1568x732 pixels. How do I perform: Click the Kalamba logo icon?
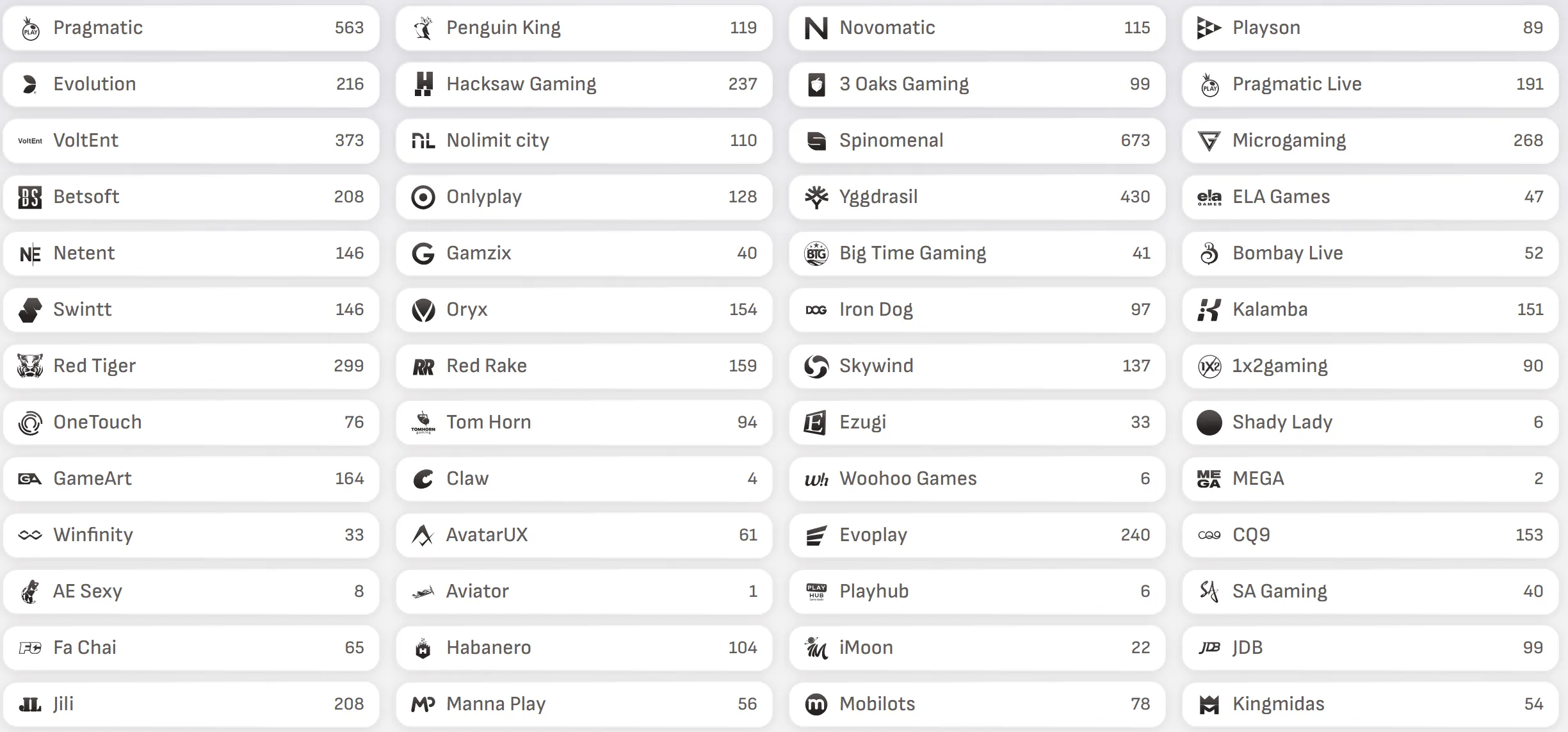(1209, 310)
